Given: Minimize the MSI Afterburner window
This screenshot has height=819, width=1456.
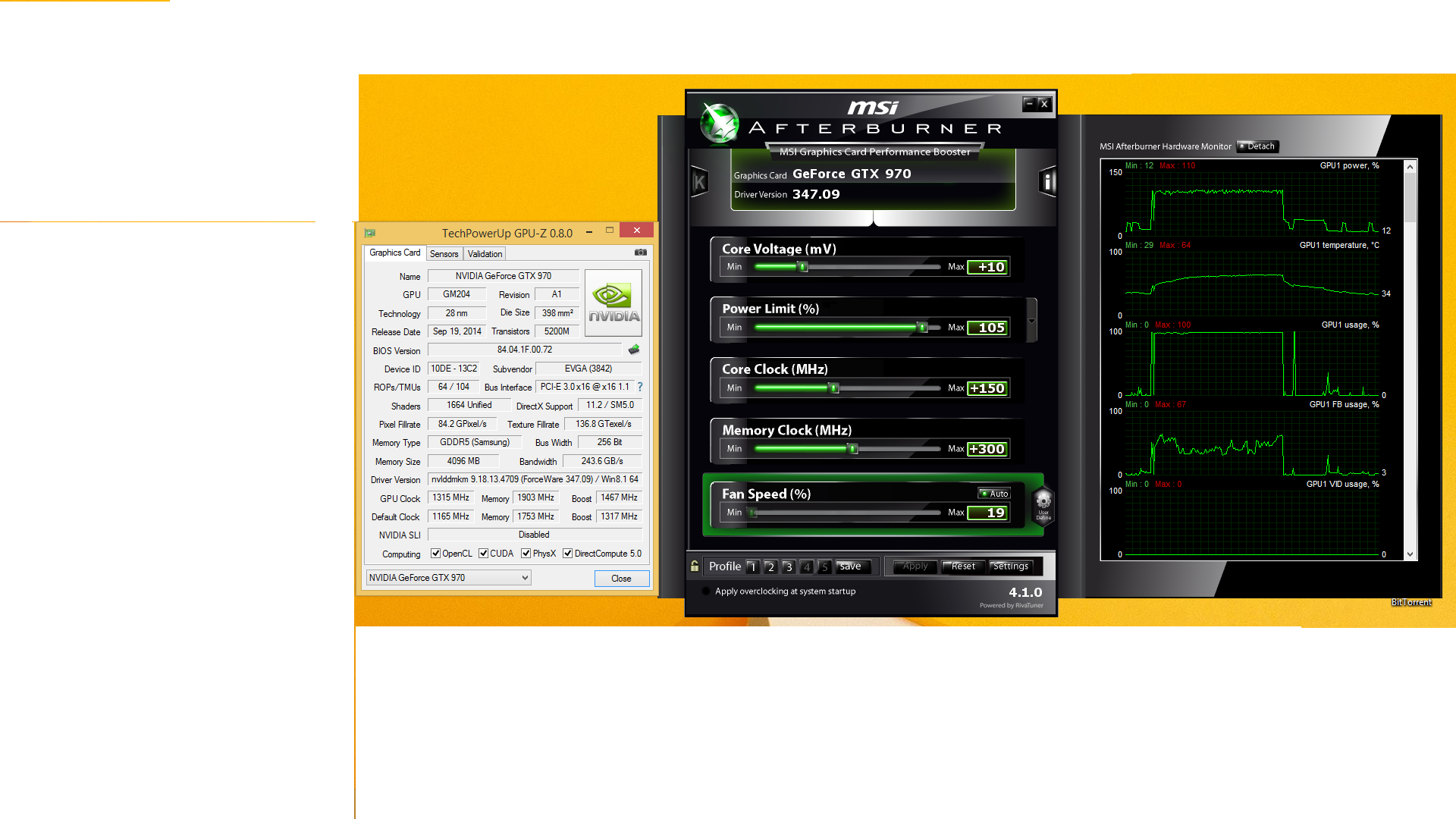Looking at the screenshot, I should (x=1029, y=104).
